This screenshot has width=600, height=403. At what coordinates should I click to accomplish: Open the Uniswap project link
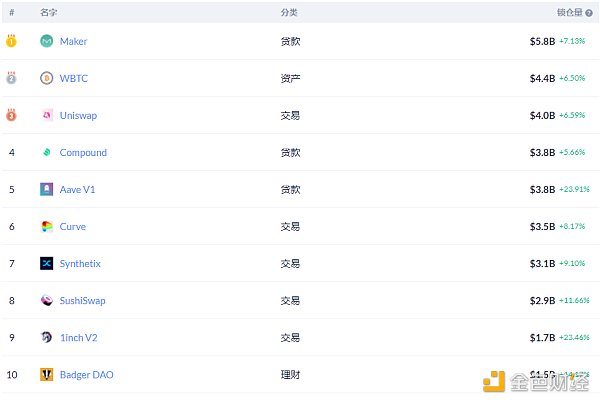click(x=78, y=115)
